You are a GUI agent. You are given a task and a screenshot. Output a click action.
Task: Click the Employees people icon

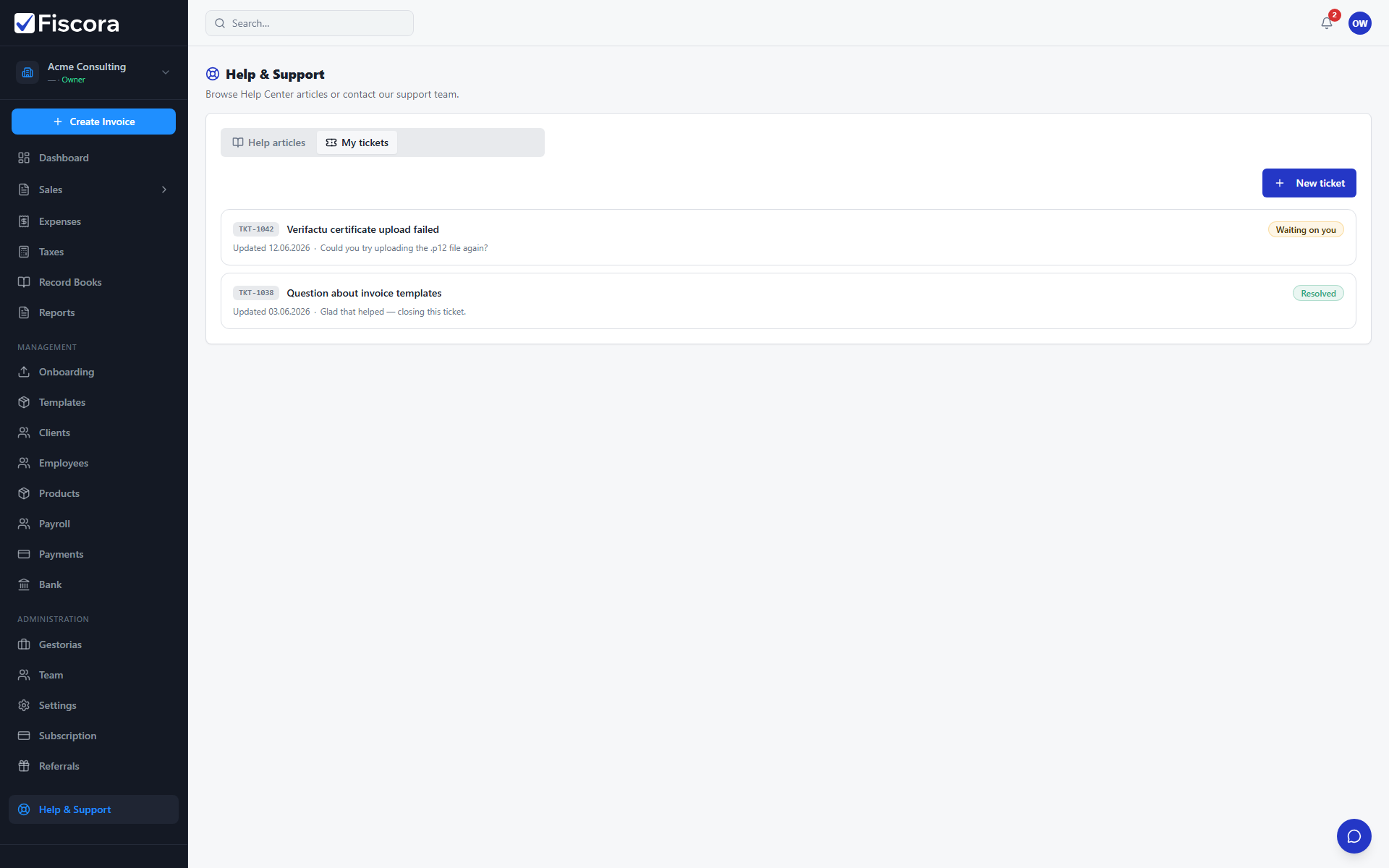coord(24,463)
